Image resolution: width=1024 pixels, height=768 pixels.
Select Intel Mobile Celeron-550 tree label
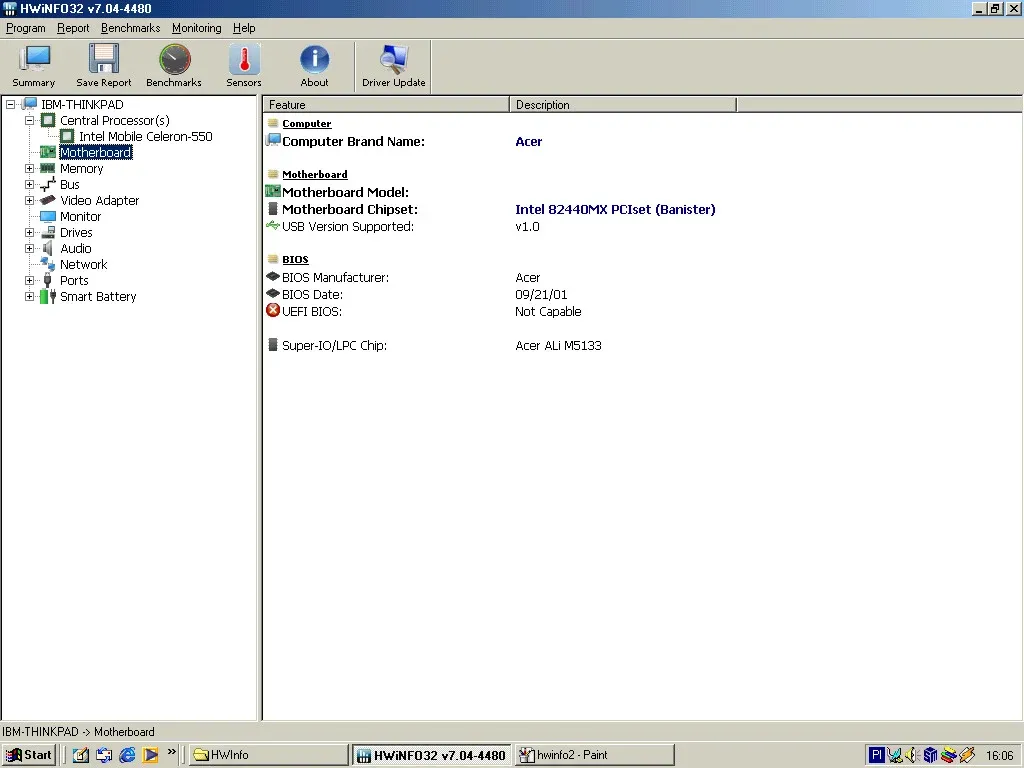[146, 136]
